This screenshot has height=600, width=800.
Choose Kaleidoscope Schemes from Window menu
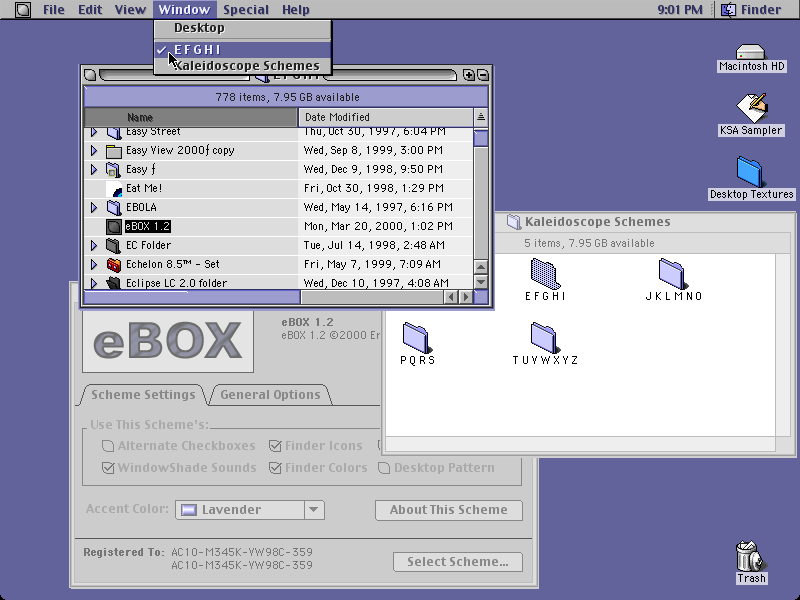243,66
